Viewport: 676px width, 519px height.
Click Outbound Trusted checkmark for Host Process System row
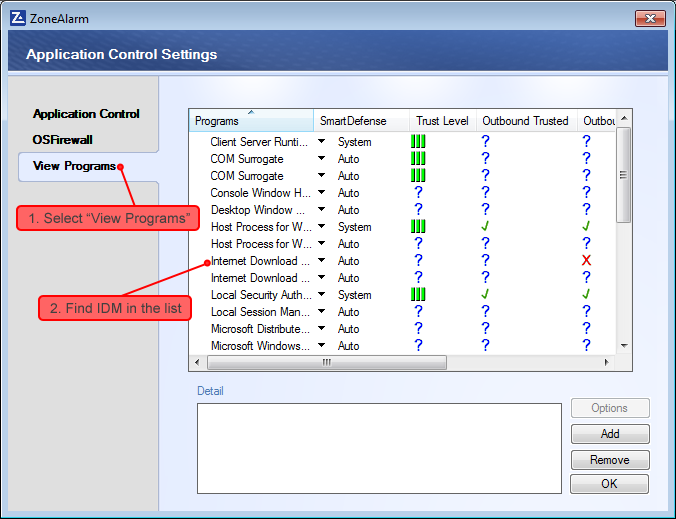(485, 227)
